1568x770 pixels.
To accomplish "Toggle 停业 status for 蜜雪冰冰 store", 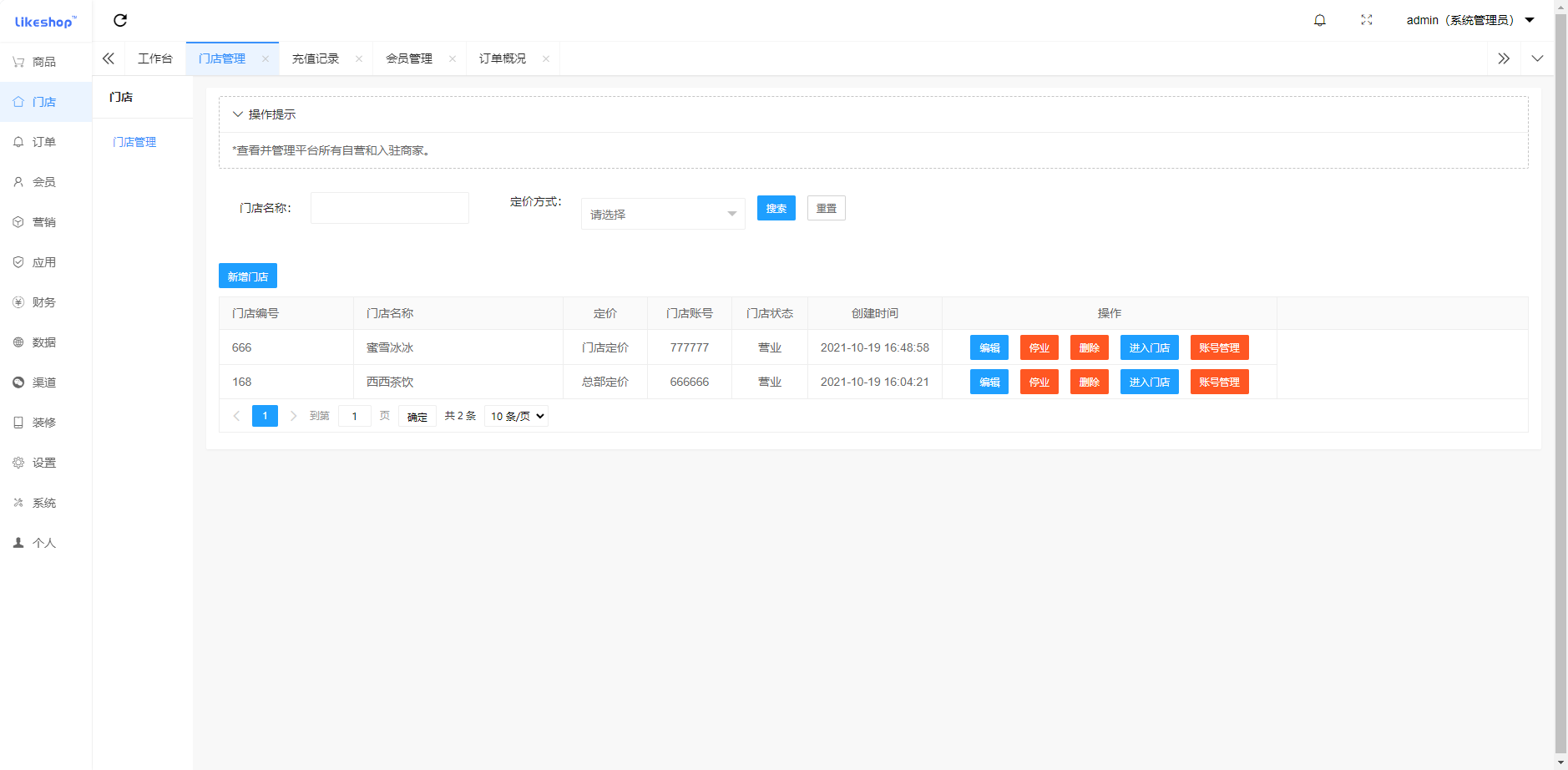I will 1039,347.
